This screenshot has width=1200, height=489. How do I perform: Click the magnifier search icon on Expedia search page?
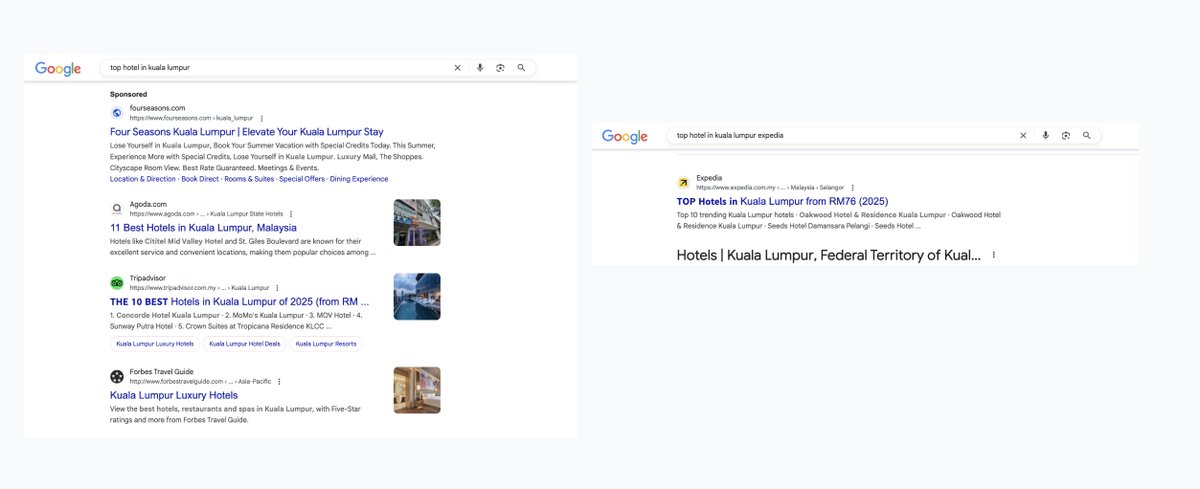(1087, 135)
